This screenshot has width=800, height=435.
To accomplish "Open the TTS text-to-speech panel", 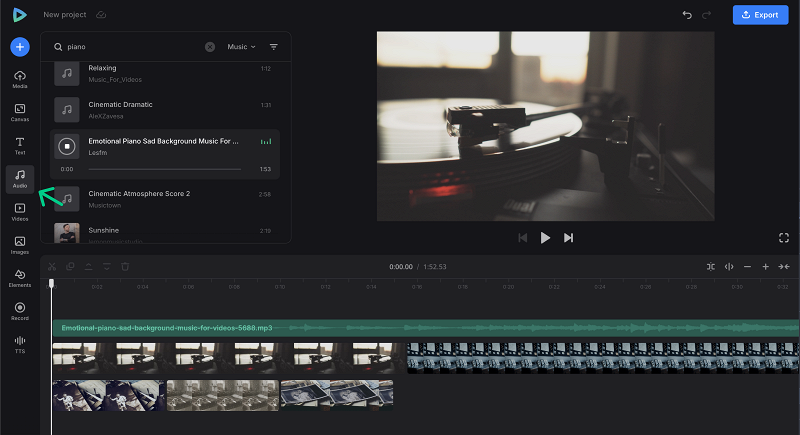I will 20,345.
